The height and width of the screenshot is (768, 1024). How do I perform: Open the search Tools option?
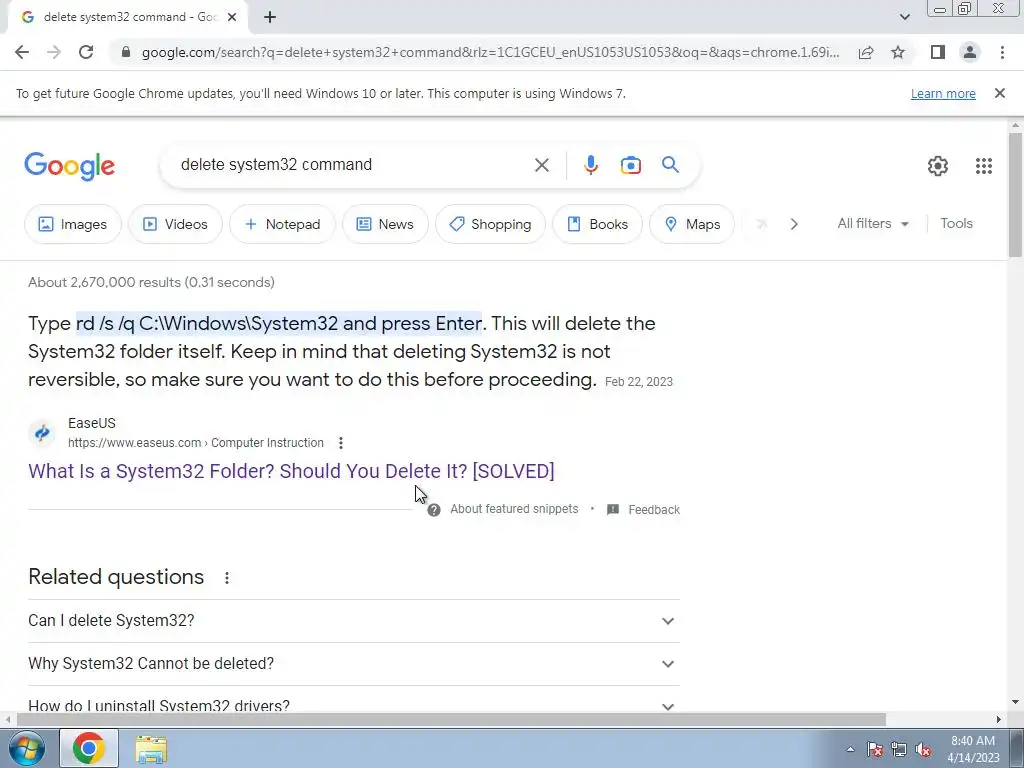[956, 223]
